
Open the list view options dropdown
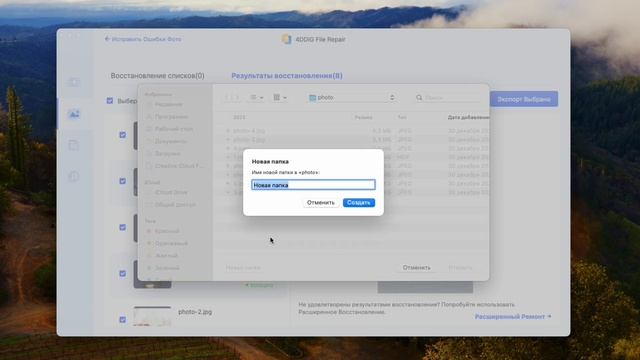(x=257, y=98)
